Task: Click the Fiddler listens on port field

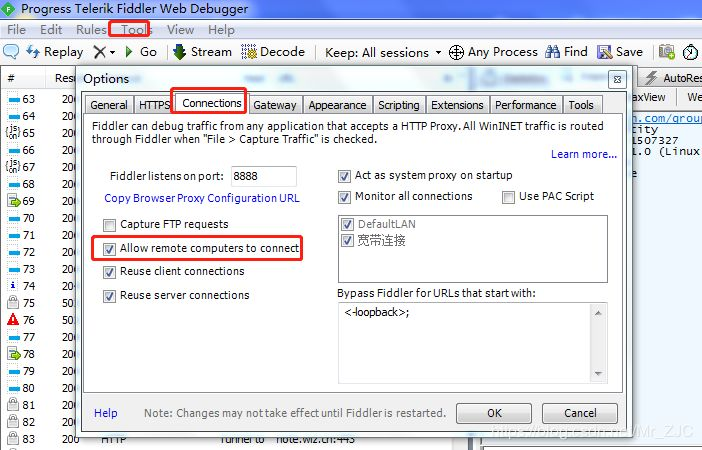Action: click(x=263, y=176)
